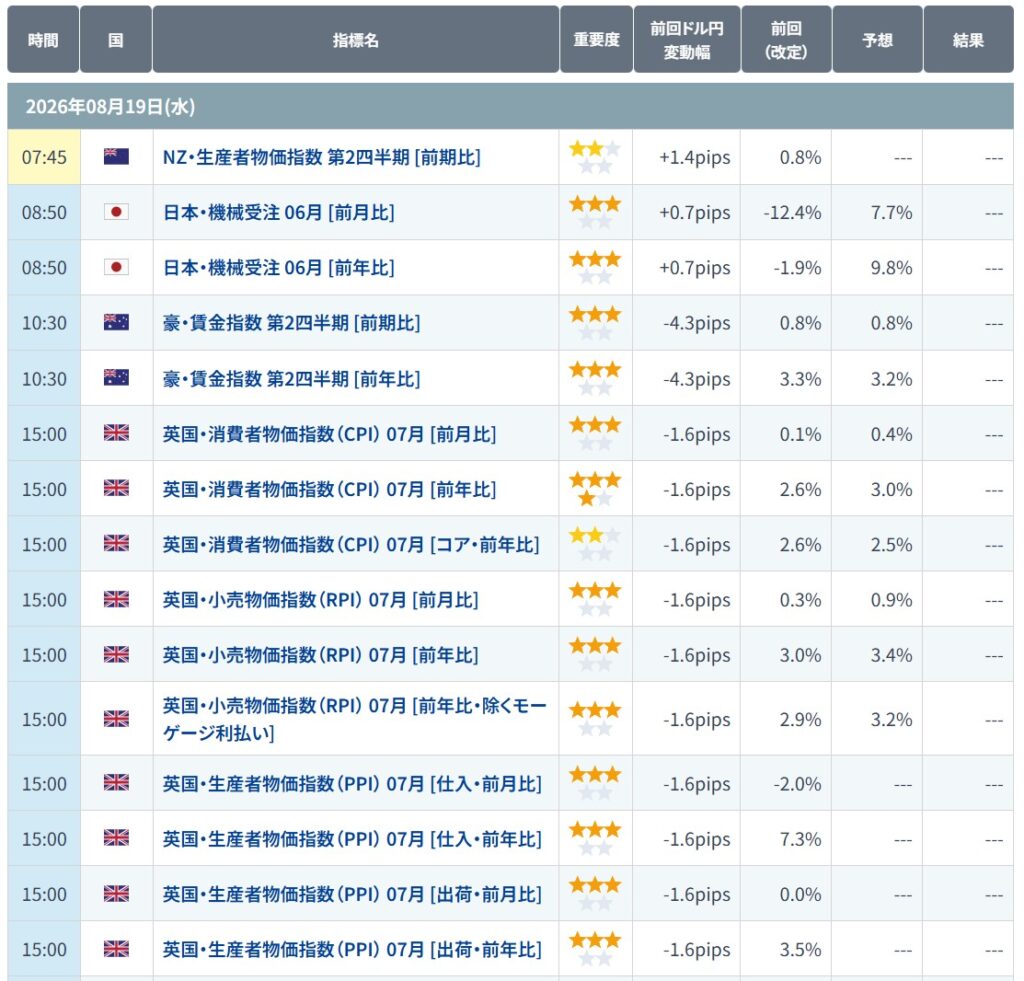Open 英国CPI 07月 [コア・前年比] link
Screen dimensions: 1024x981
[x=351, y=545]
